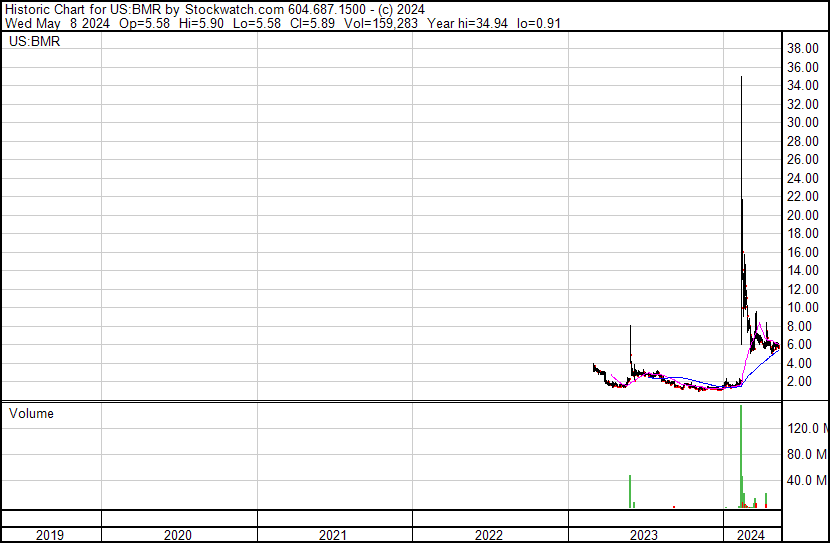Click the 2.00 price axis label

pyautogui.click(x=799, y=382)
